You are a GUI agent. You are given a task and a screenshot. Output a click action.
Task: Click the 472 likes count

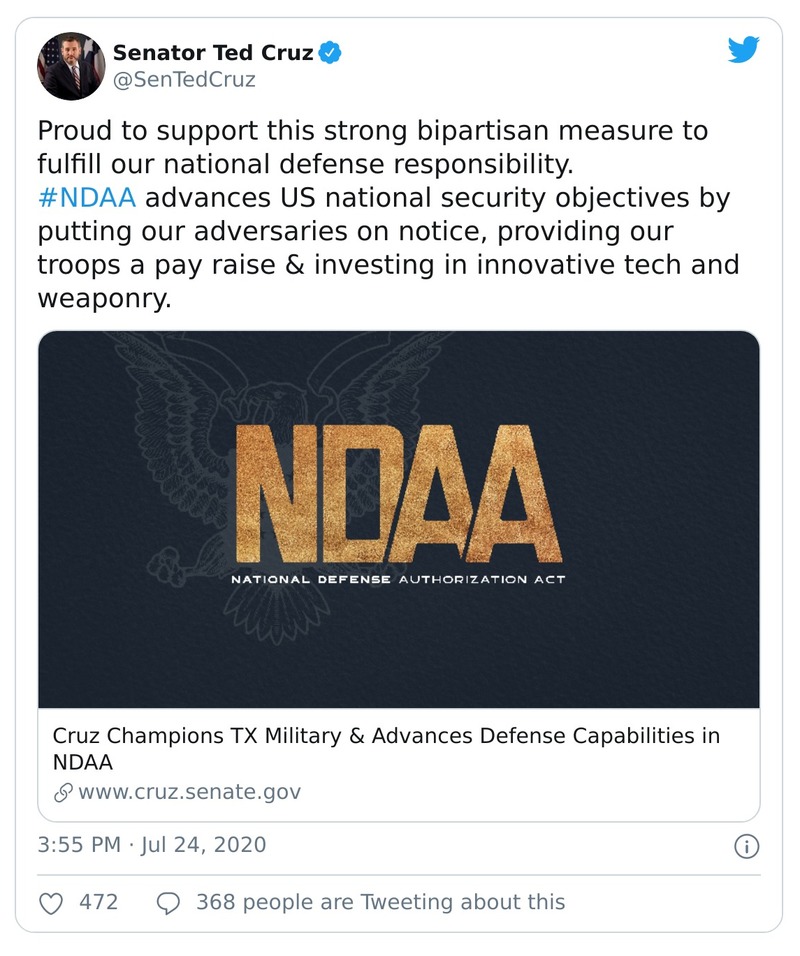[98, 902]
